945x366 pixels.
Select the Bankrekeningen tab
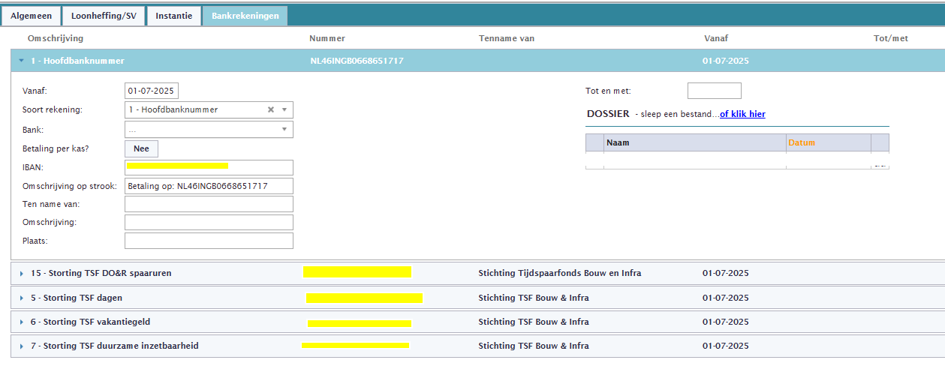click(x=245, y=16)
